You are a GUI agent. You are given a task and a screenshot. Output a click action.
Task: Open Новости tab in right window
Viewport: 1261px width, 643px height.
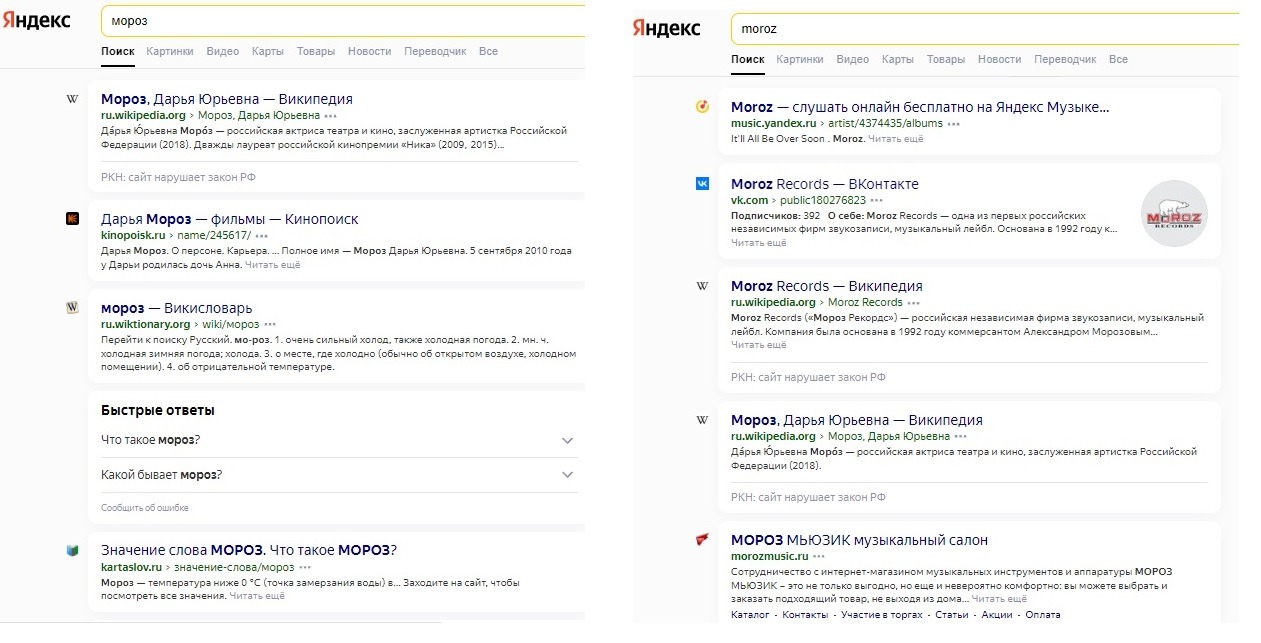tap(1000, 59)
